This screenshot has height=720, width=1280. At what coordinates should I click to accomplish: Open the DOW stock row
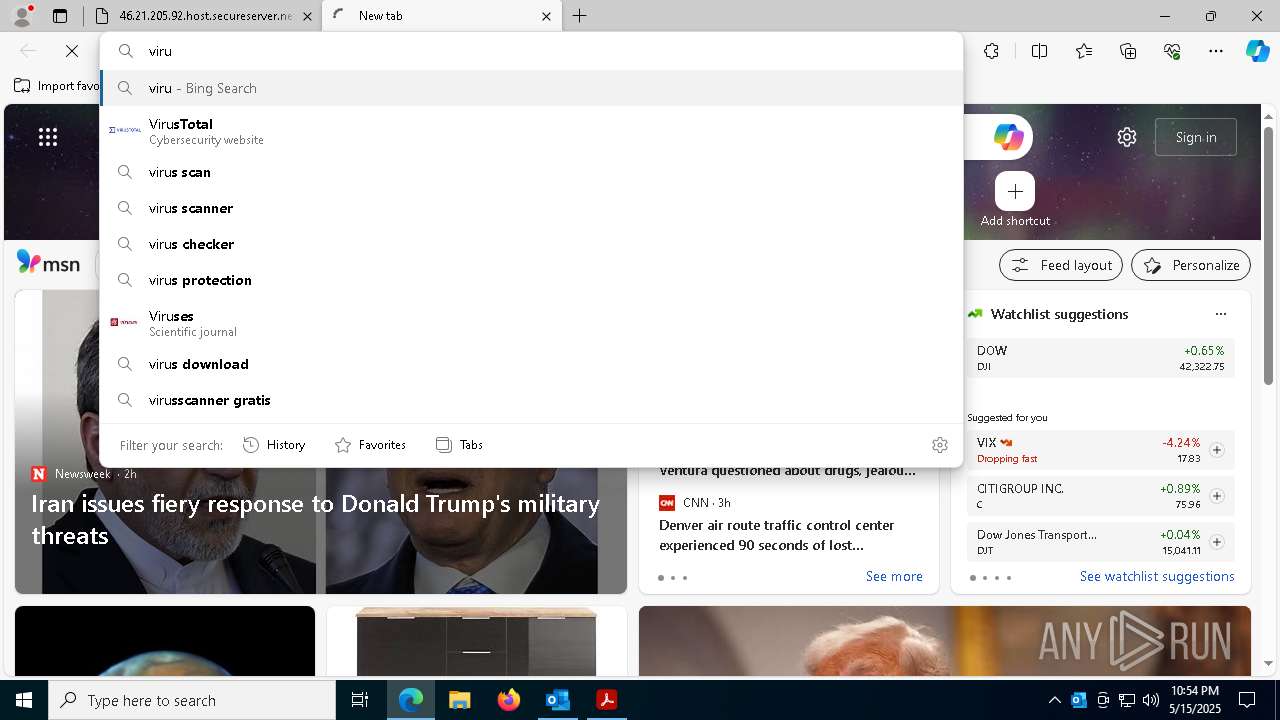pyautogui.click(x=1101, y=358)
